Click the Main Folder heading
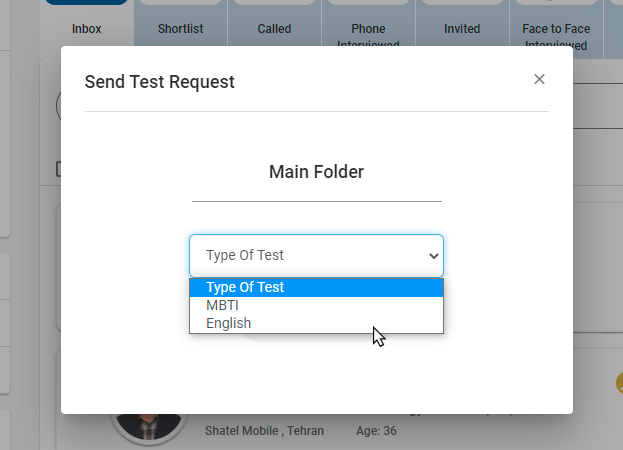 pos(316,172)
